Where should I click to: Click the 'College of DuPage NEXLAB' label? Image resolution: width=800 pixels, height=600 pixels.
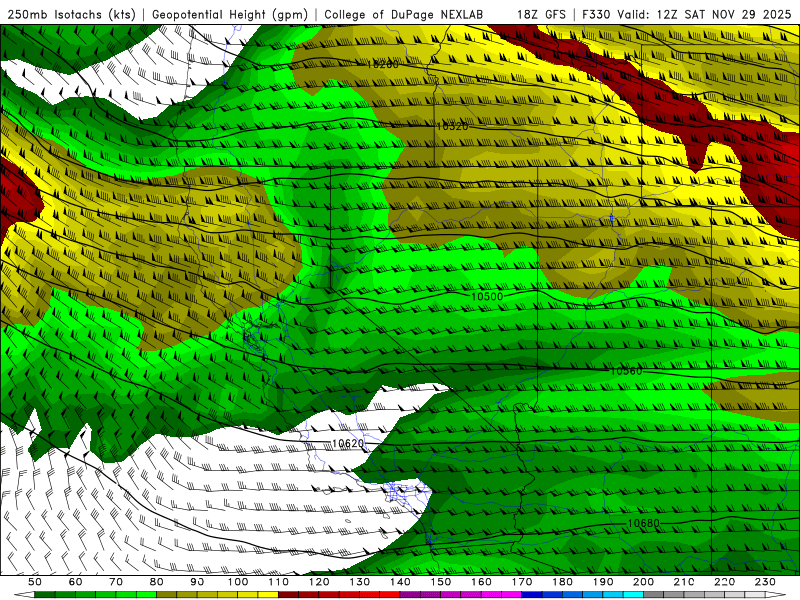[x=404, y=14]
